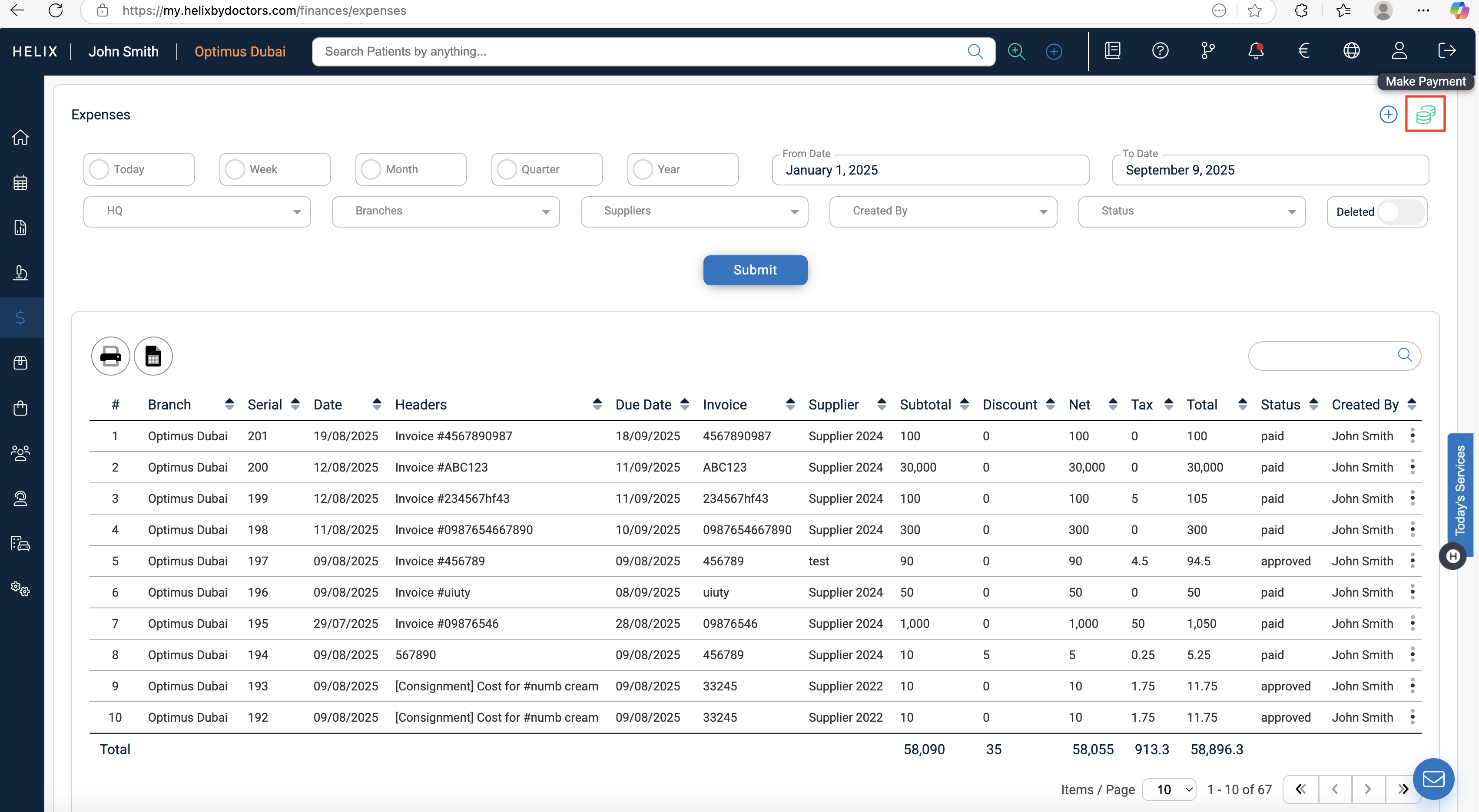Image resolution: width=1479 pixels, height=812 pixels.
Task: Open the calendar in the left sidebar
Action: point(21,183)
